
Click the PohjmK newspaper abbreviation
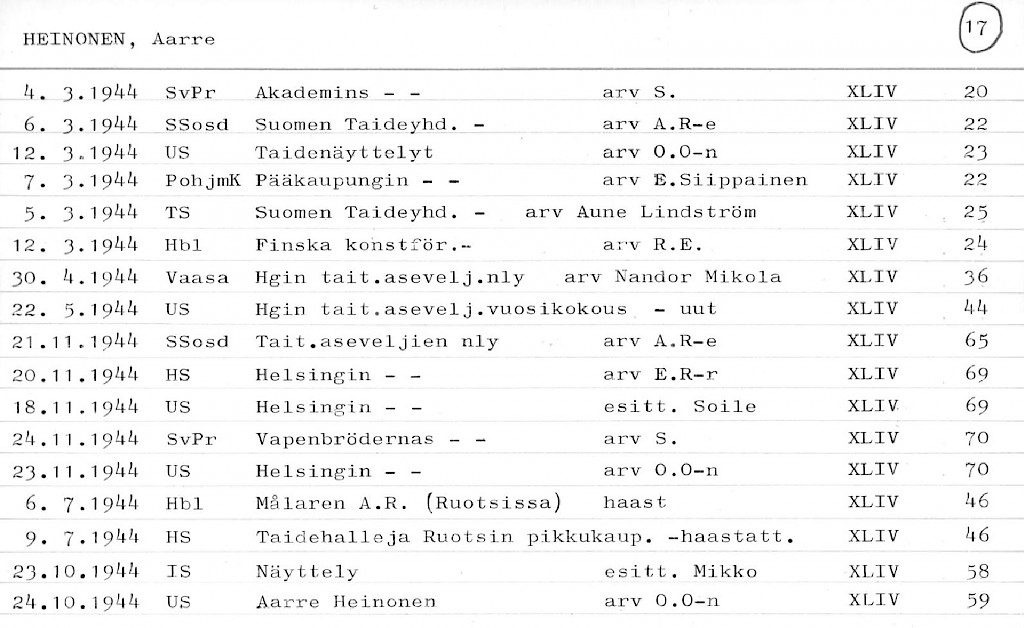pyautogui.click(x=203, y=180)
